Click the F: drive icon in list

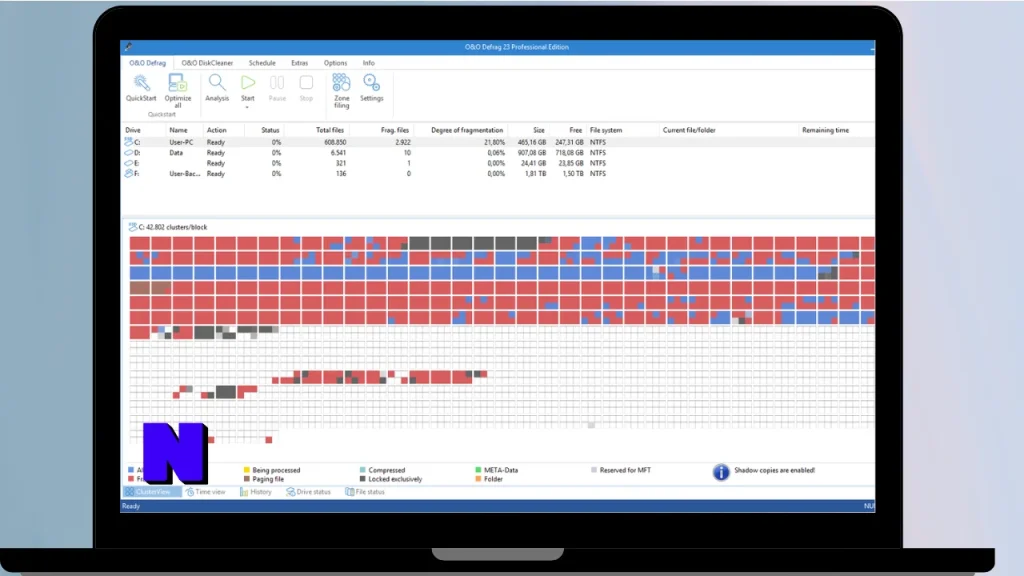point(129,174)
